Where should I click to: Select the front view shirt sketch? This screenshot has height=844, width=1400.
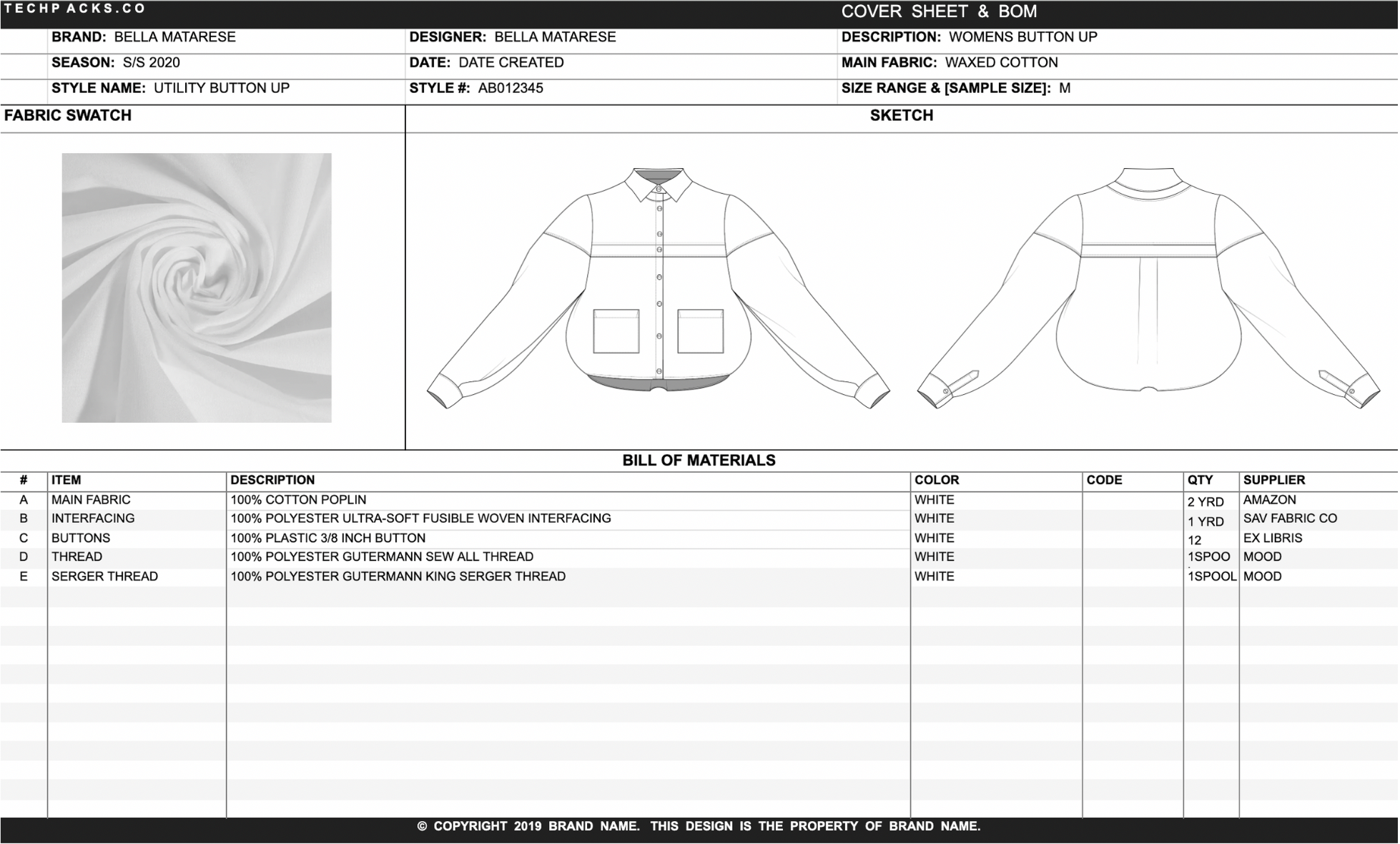tap(659, 288)
